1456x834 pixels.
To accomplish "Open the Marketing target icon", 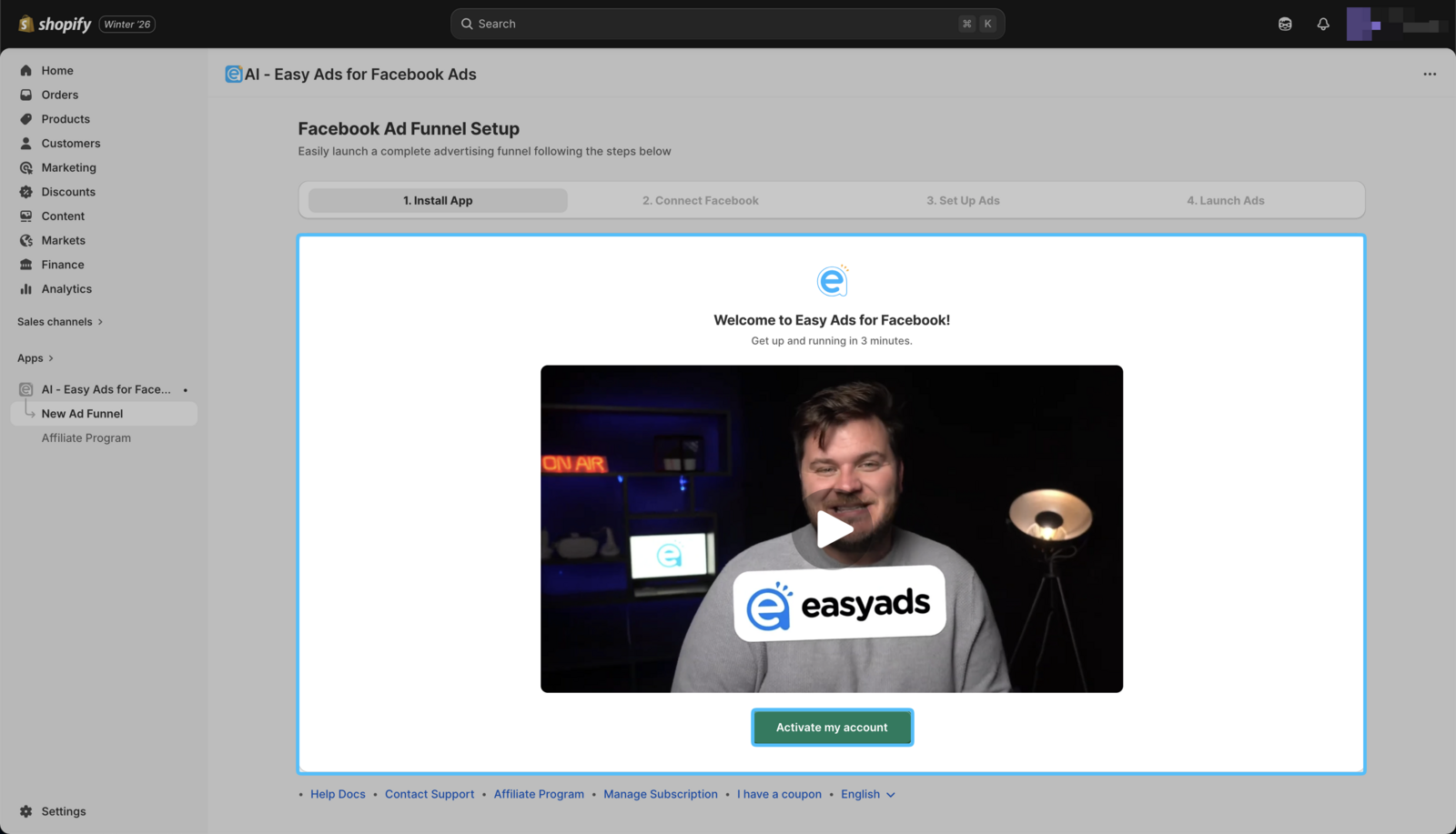I will [x=25, y=167].
